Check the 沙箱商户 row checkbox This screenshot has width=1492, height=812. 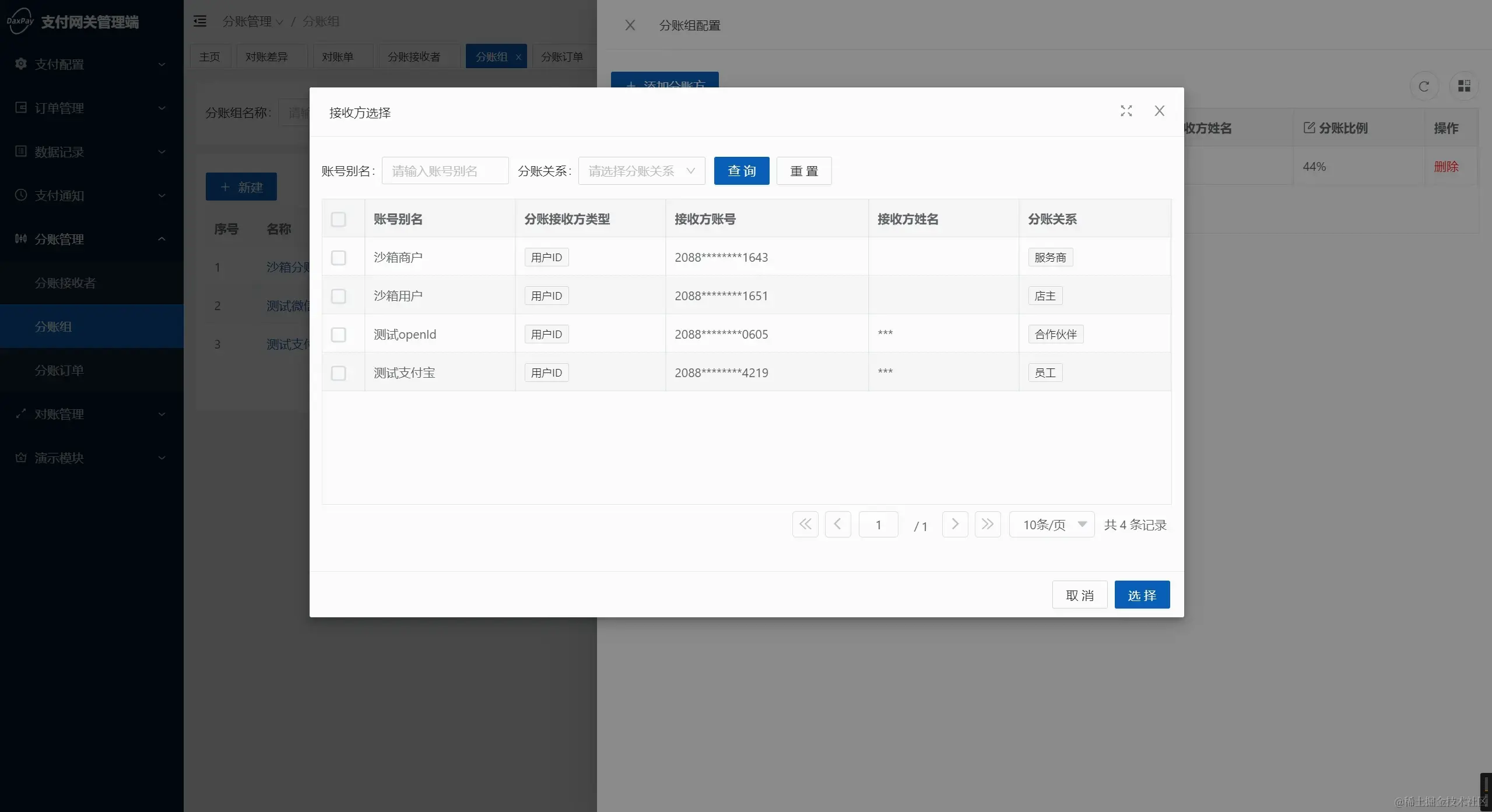339,257
